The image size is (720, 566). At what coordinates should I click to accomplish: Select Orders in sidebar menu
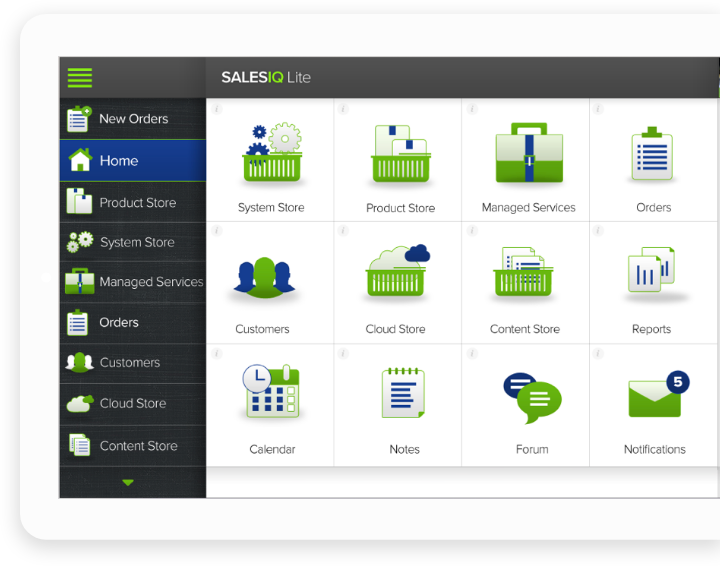coord(133,322)
